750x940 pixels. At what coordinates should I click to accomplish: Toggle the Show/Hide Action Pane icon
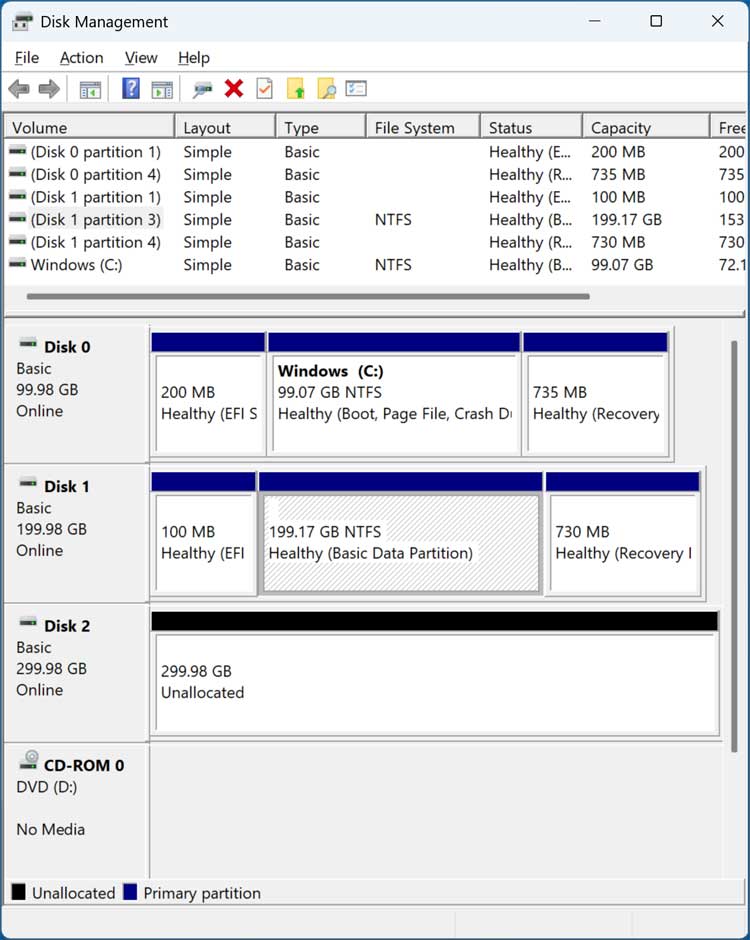162,89
